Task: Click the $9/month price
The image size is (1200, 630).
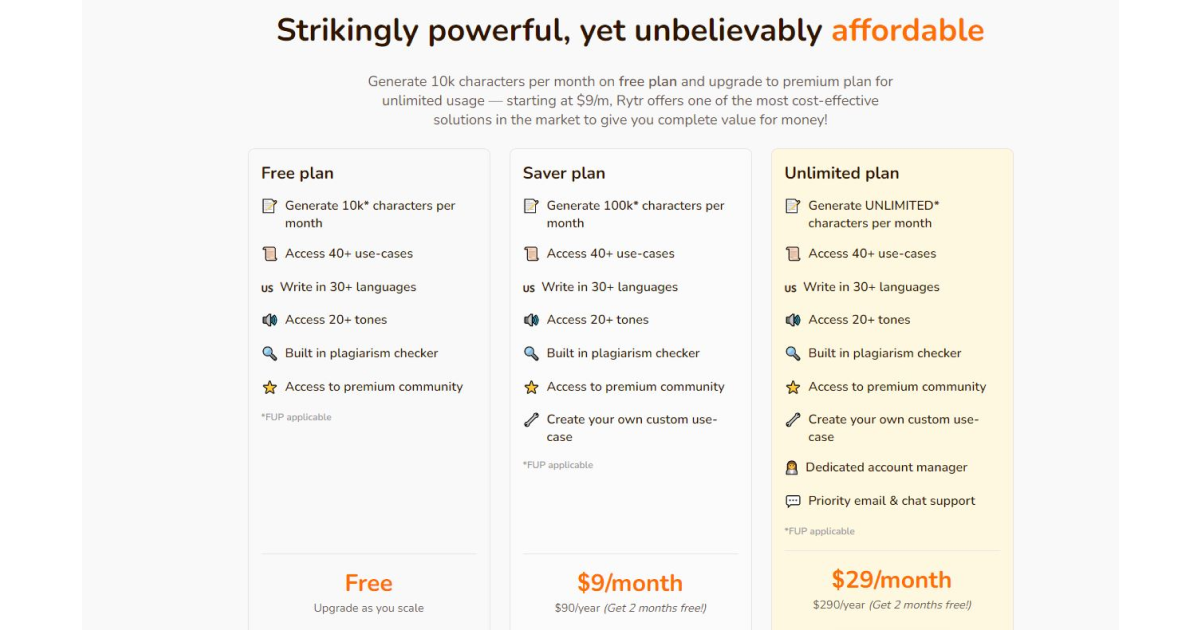Action: click(x=630, y=583)
